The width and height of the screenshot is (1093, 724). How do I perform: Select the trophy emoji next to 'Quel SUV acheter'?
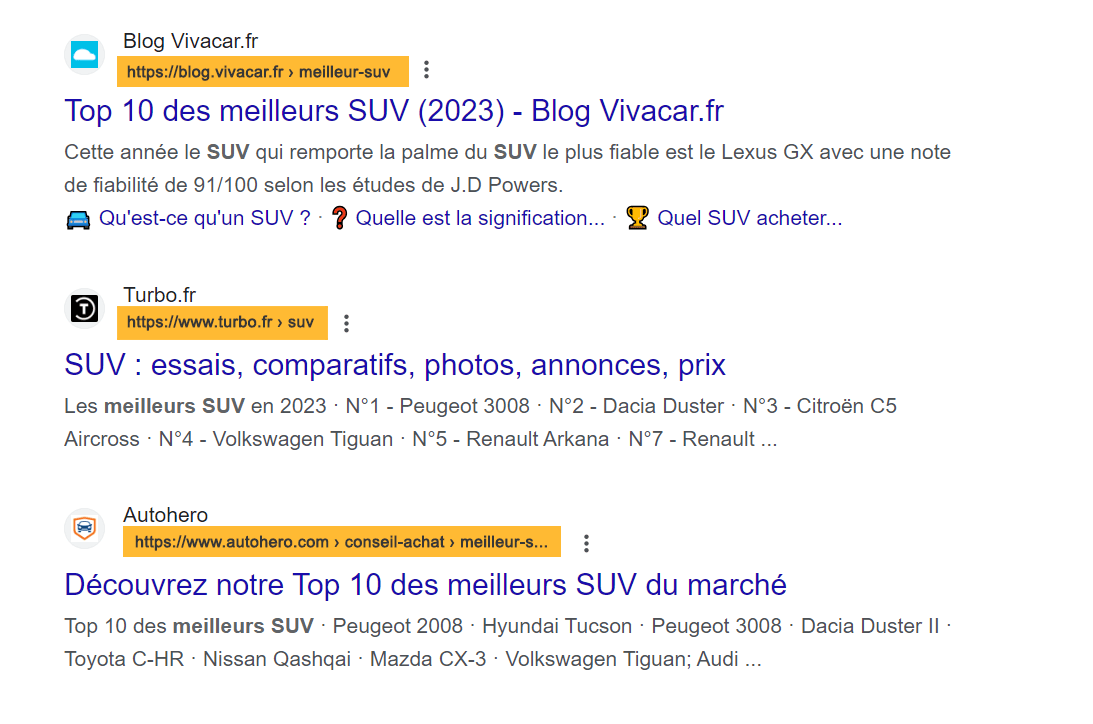coord(637,217)
